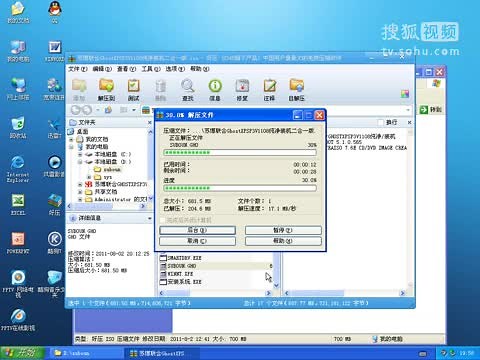Toggle 完成后关闭计算机 checkbox in extract dialog
Image resolution: width=480 pixels, height=360 pixels.
tap(162, 220)
